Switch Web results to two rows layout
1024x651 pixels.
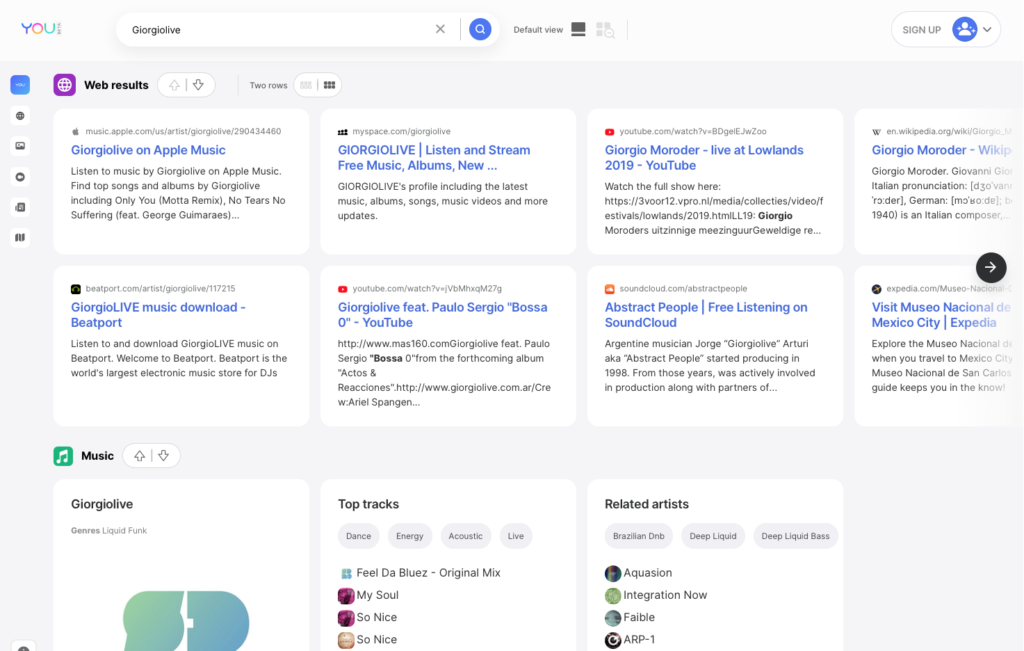330,85
